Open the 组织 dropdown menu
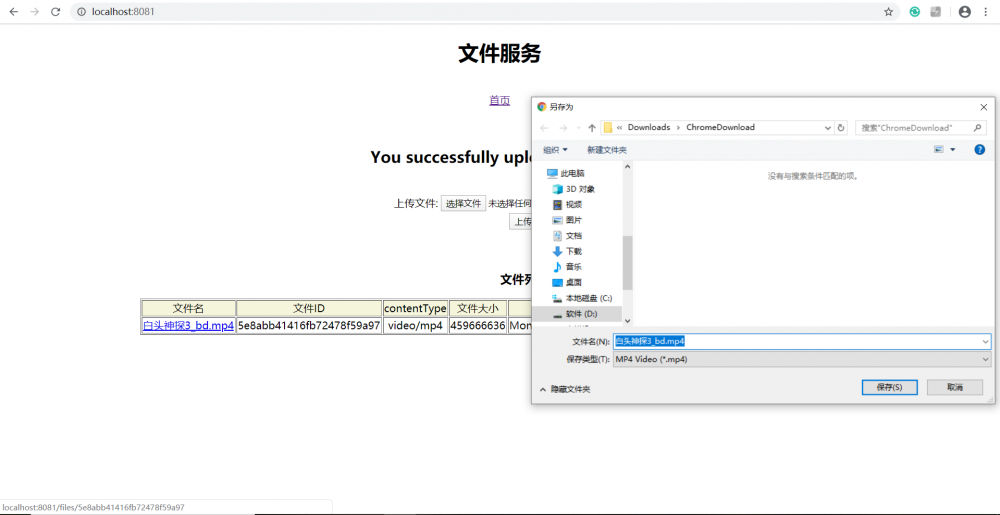 555,150
